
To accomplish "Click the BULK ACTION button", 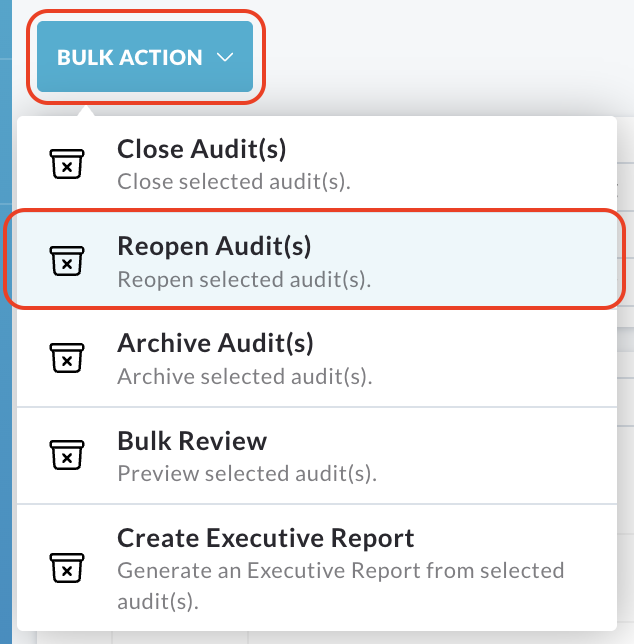I will 145,57.
